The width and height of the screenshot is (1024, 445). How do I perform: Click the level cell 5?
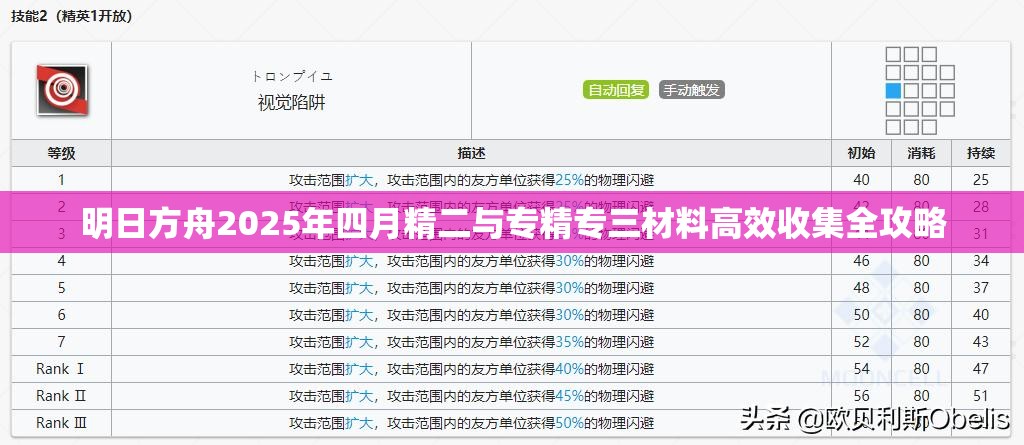click(x=61, y=288)
